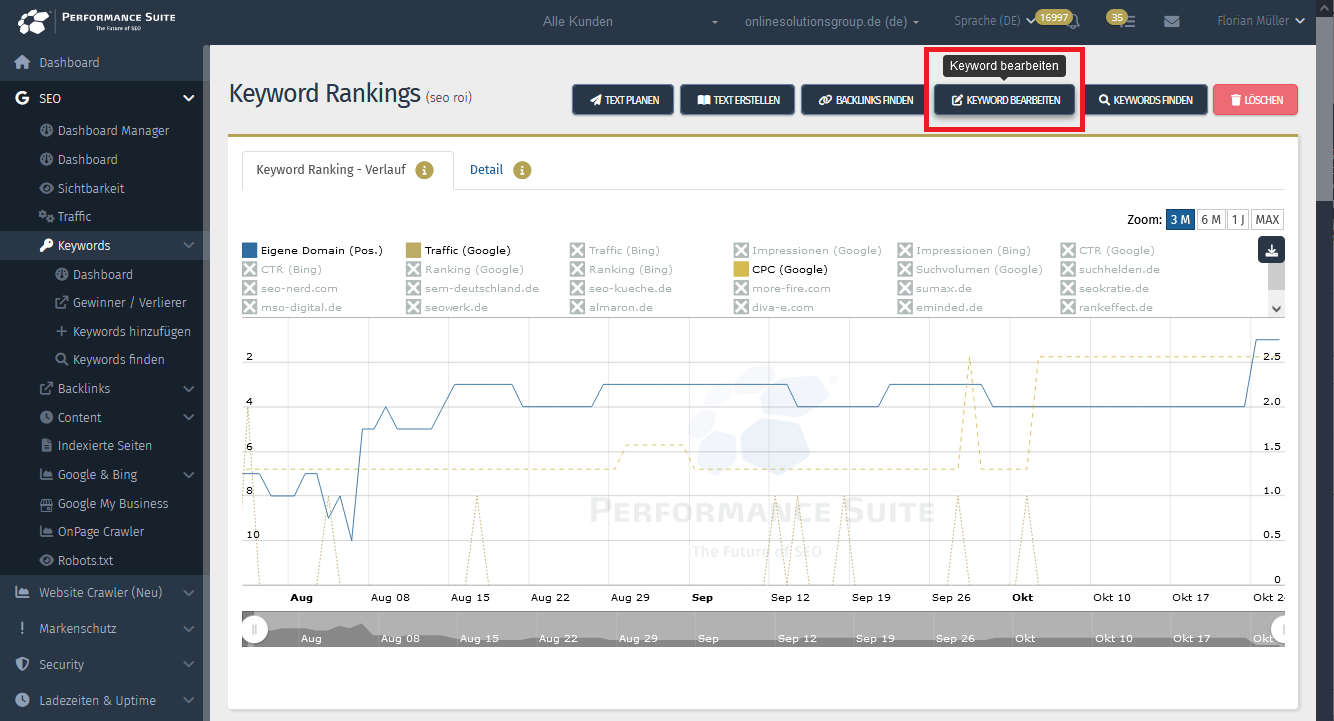Click the Text erstellen button
The height and width of the screenshot is (721, 1334).
[738, 100]
